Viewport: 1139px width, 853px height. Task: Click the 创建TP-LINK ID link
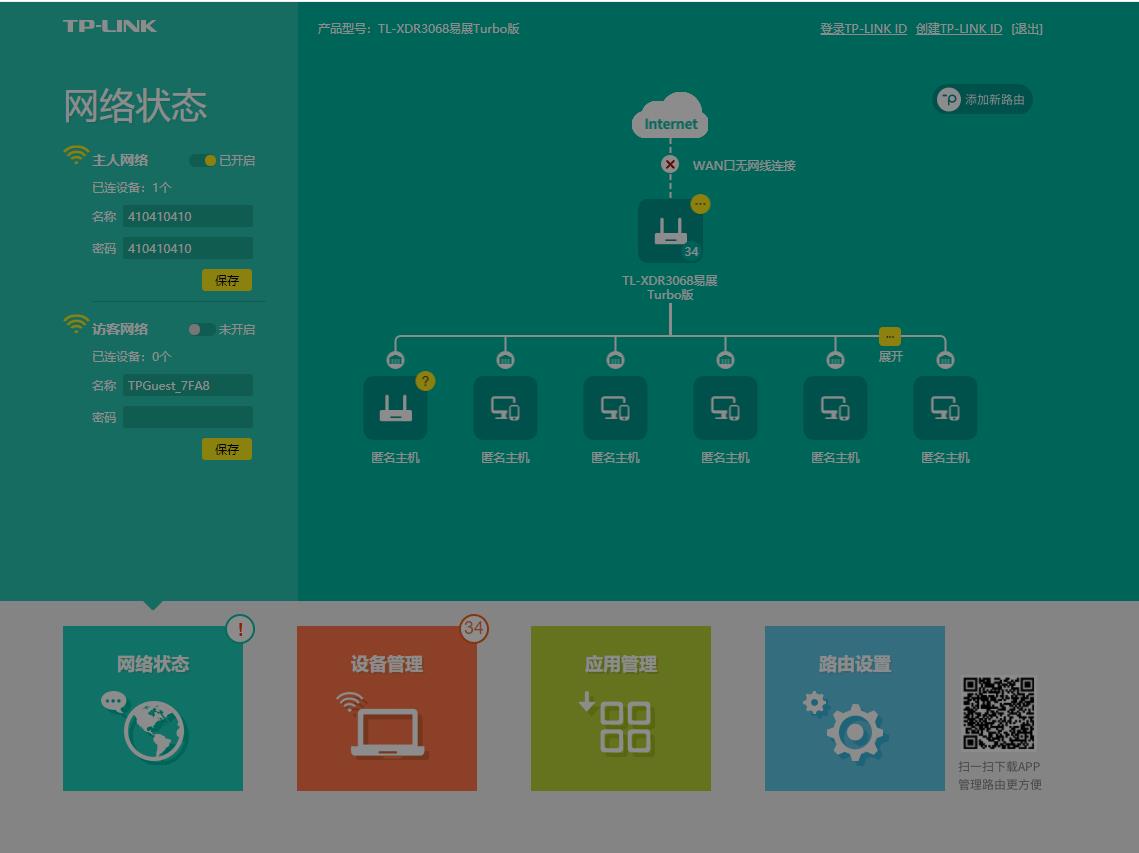coord(959,29)
